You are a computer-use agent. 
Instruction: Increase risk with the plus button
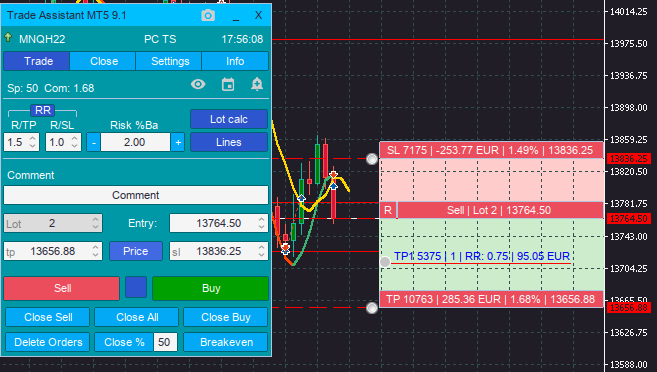(x=178, y=142)
